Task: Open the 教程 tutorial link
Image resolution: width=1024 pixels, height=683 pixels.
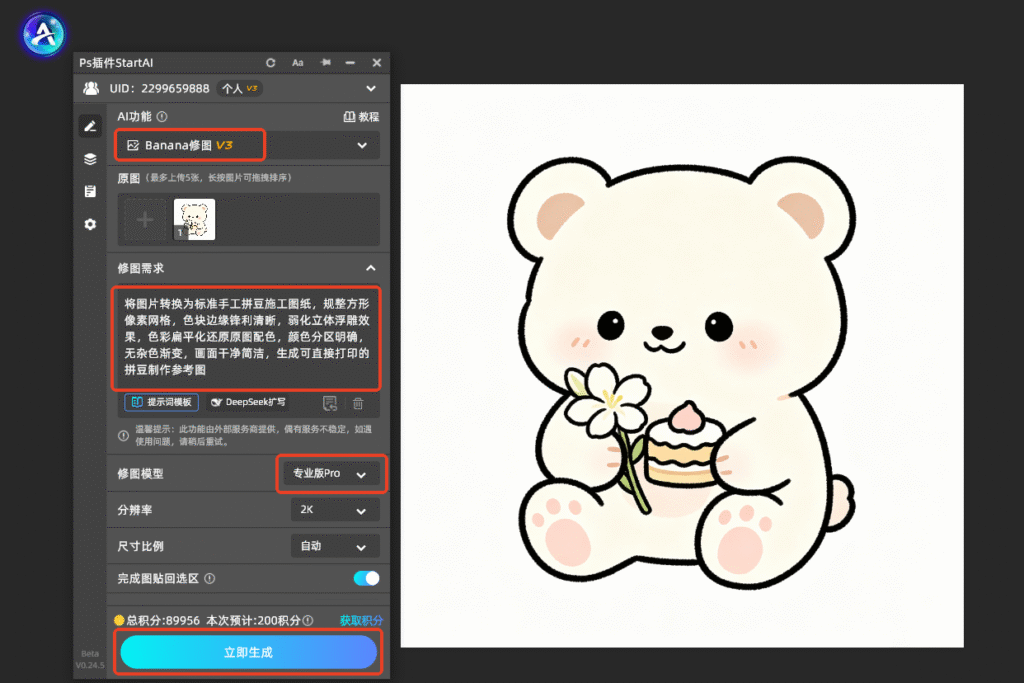Action: pos(361,117)
